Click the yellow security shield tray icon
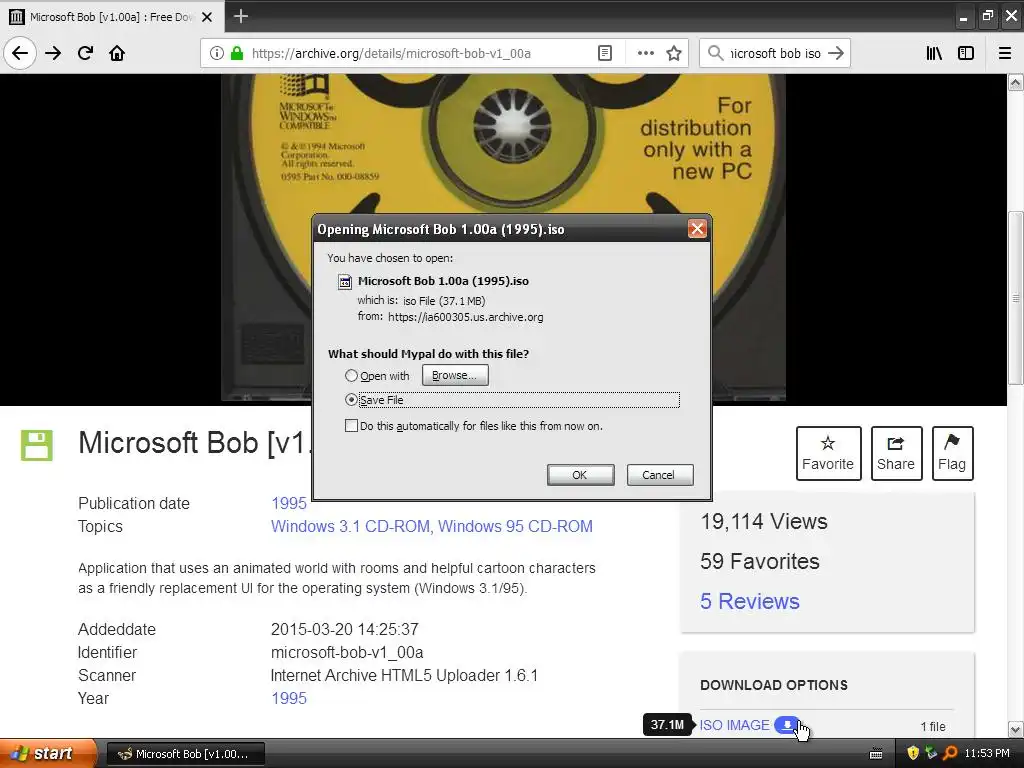The image size is (1024, 768). click(913, 753)
